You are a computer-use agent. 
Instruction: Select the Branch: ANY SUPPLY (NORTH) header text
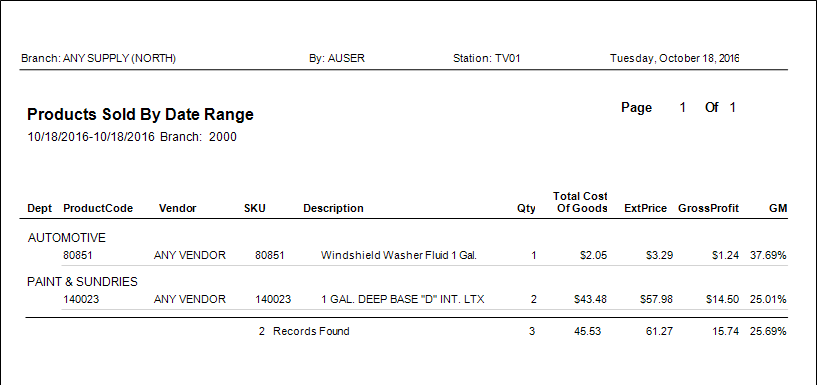click(x=98, y=58)
